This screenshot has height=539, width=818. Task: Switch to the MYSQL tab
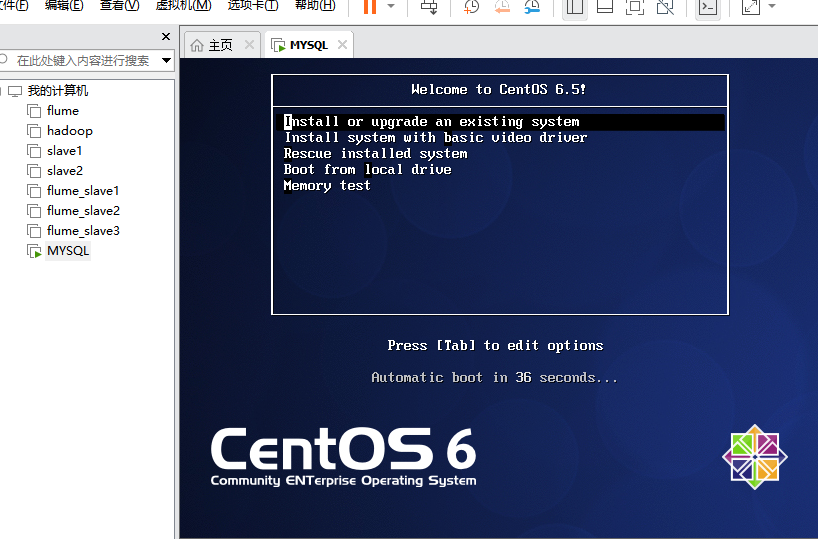point(309,45)
